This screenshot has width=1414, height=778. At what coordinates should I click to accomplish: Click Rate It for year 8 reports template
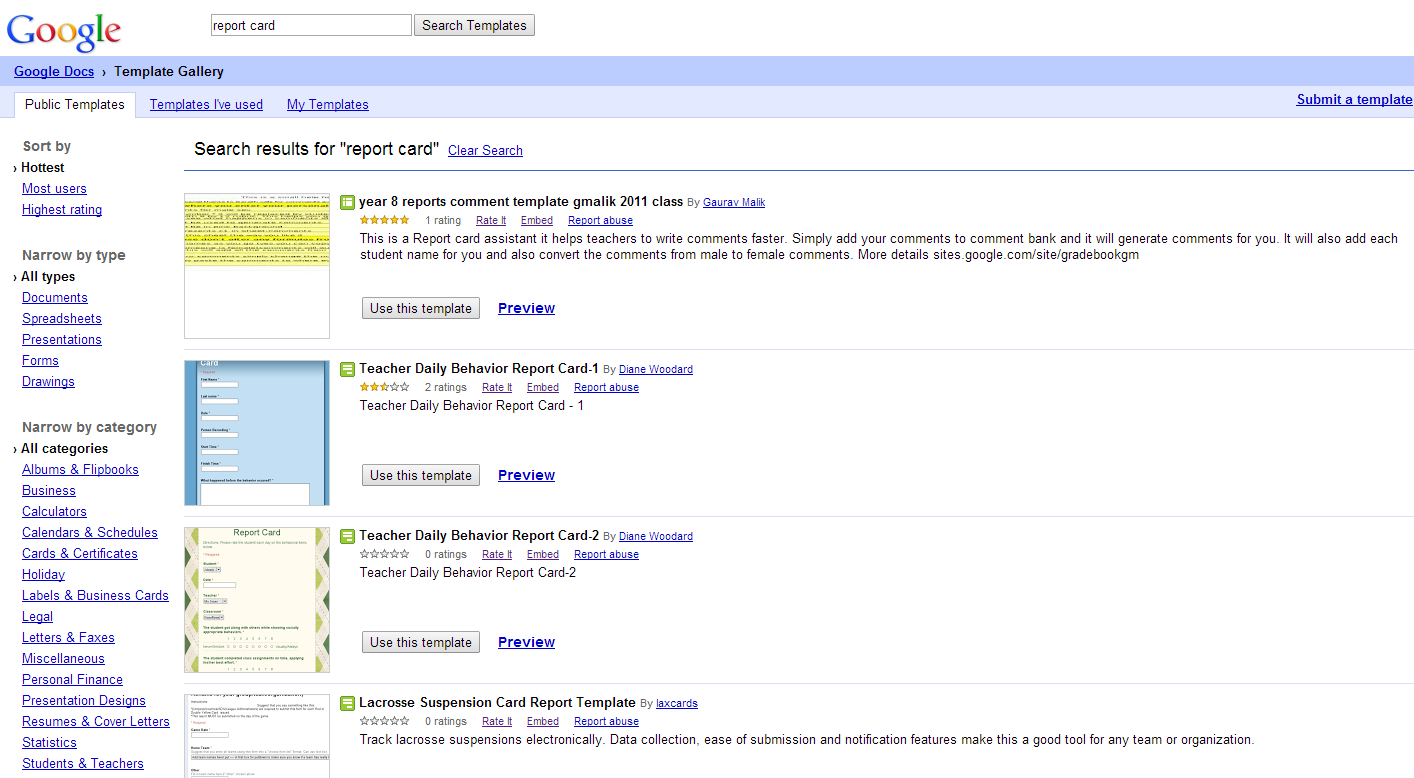click(x=491, y=220)
